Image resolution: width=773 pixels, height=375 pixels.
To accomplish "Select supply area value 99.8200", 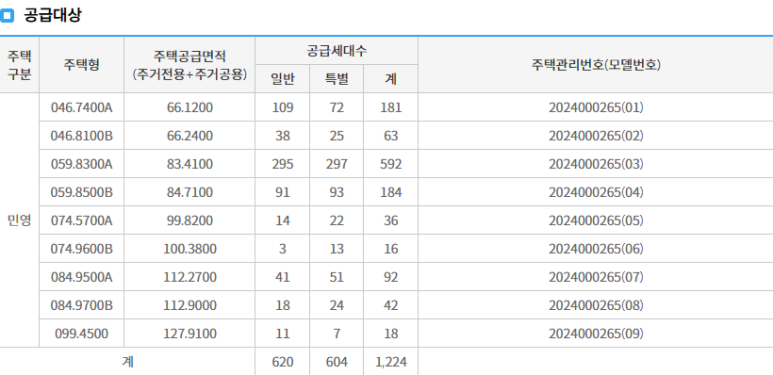I will (190, 221).
